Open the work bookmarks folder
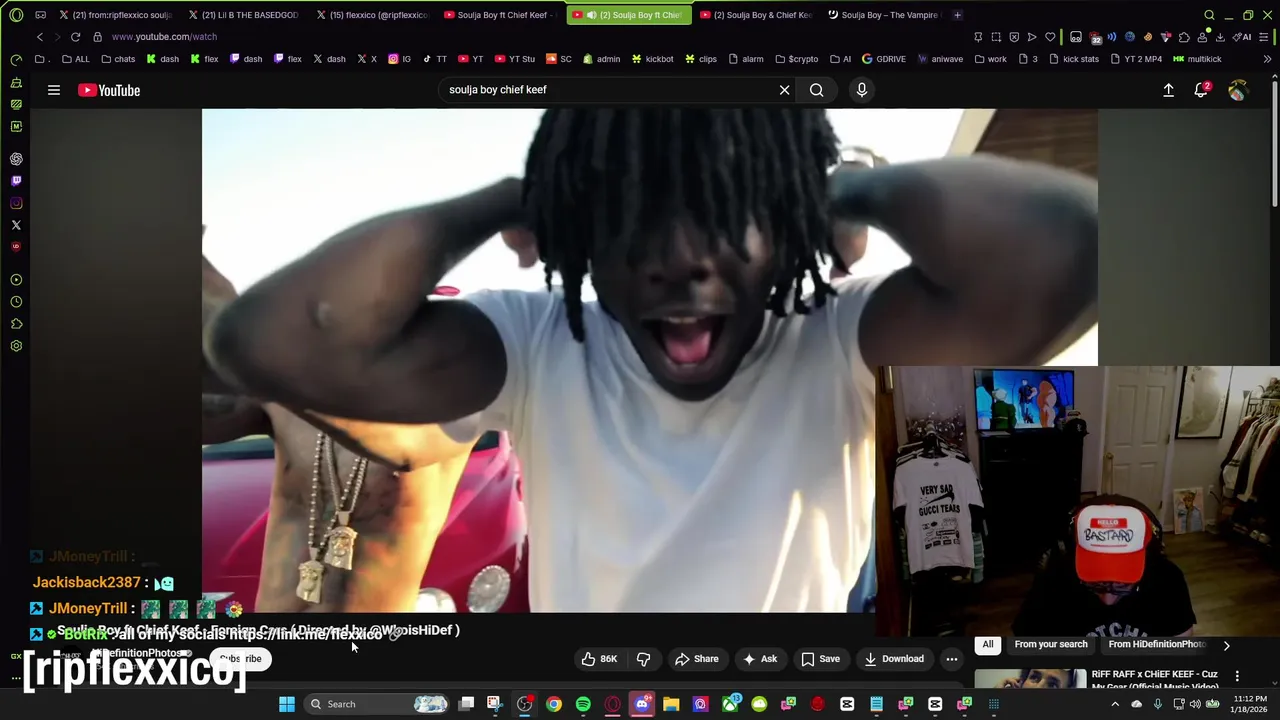 989,59
